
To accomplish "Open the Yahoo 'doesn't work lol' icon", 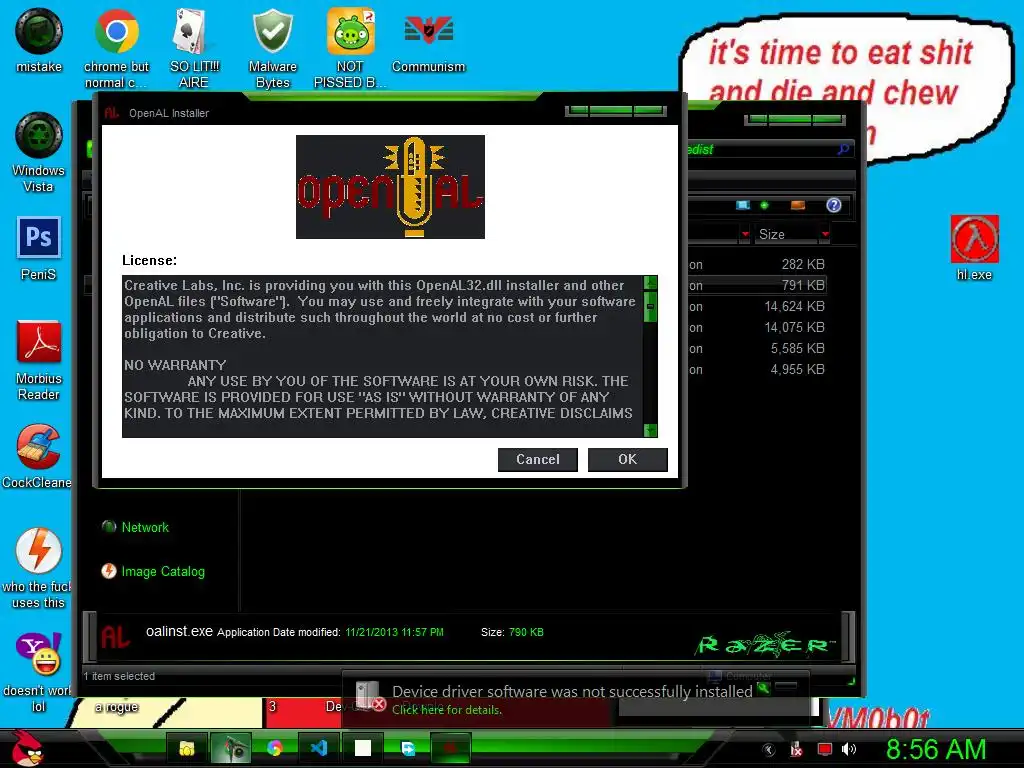I will coord(37,673).
